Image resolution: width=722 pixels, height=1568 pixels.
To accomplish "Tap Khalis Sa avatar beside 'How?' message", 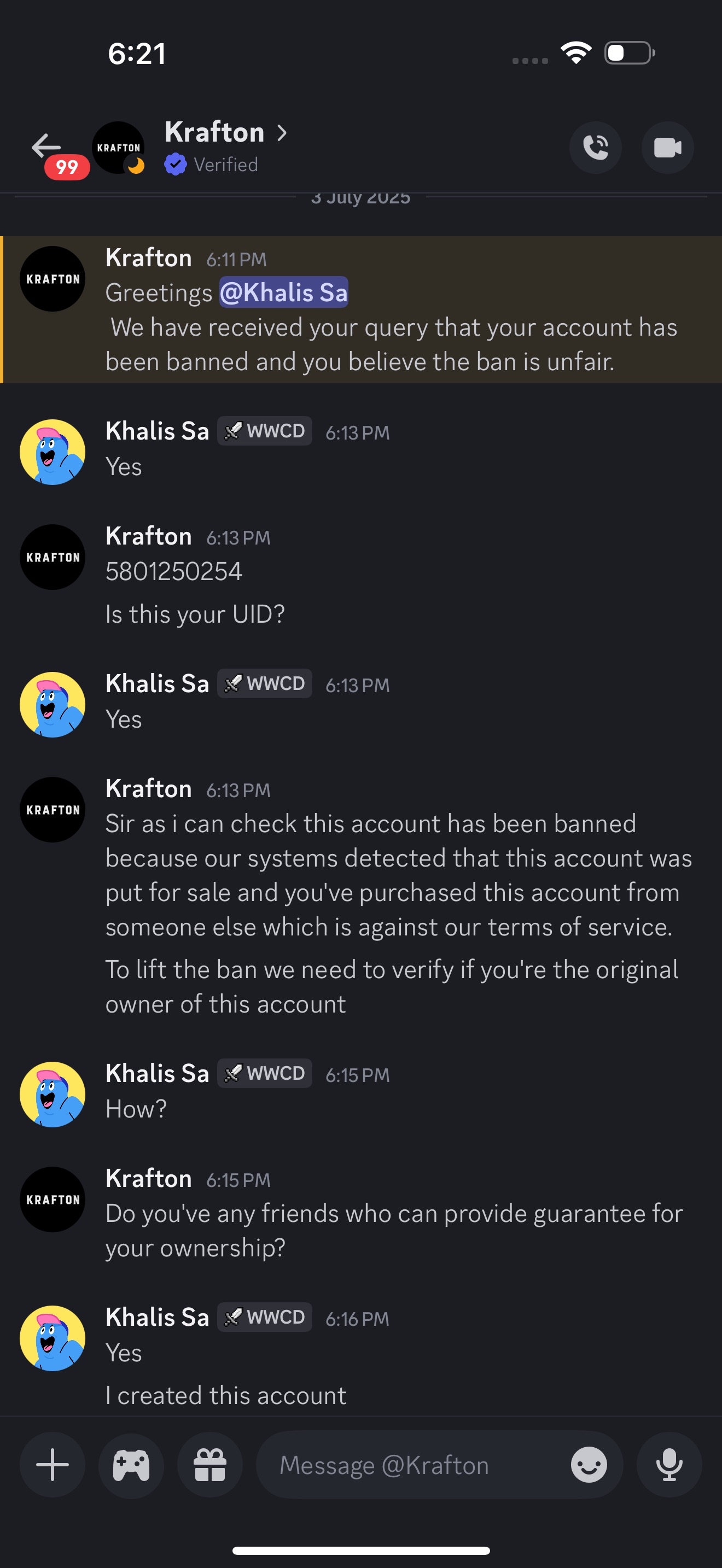I will tap(53, 1094).
